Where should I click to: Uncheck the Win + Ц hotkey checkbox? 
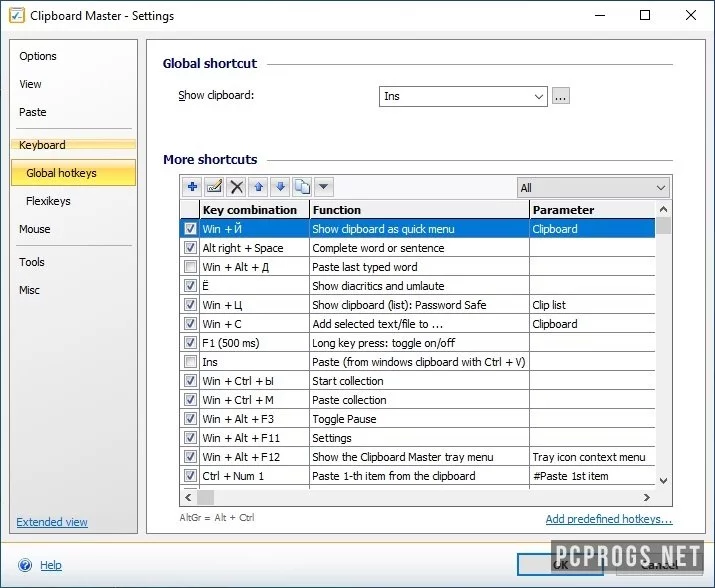[x=190, y=305]
